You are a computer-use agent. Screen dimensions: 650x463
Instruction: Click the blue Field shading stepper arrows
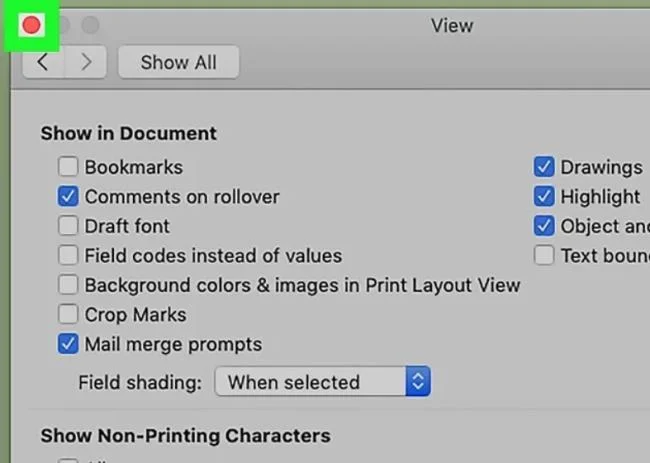coord(418,381)
